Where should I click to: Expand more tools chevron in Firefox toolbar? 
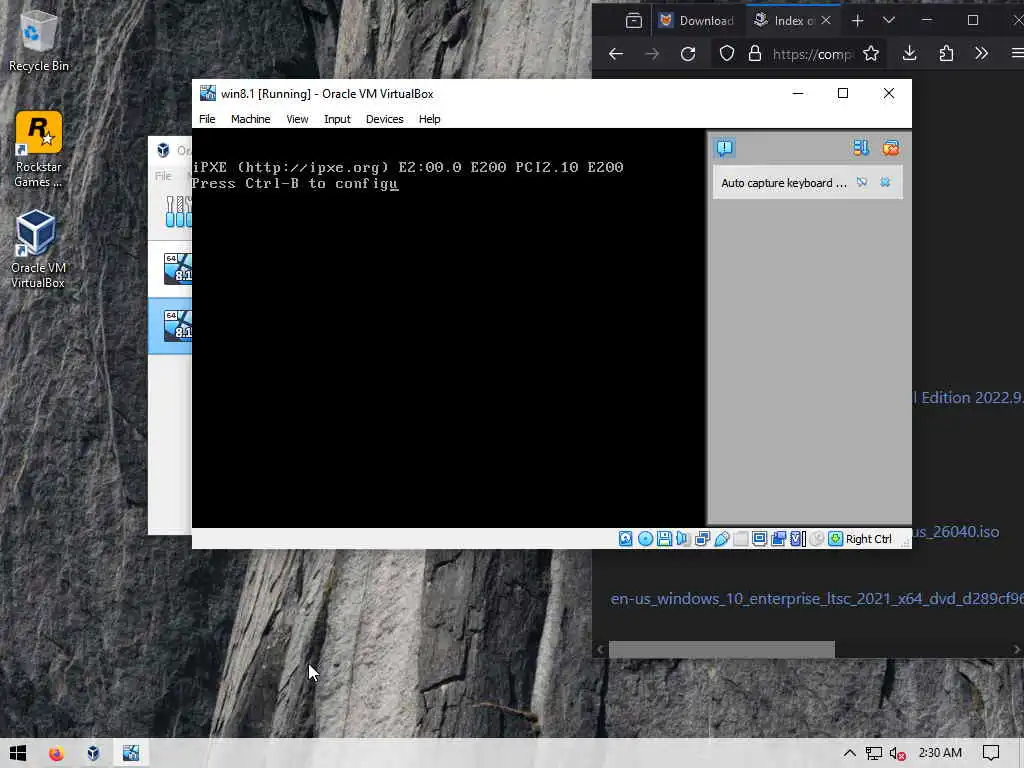981,54
